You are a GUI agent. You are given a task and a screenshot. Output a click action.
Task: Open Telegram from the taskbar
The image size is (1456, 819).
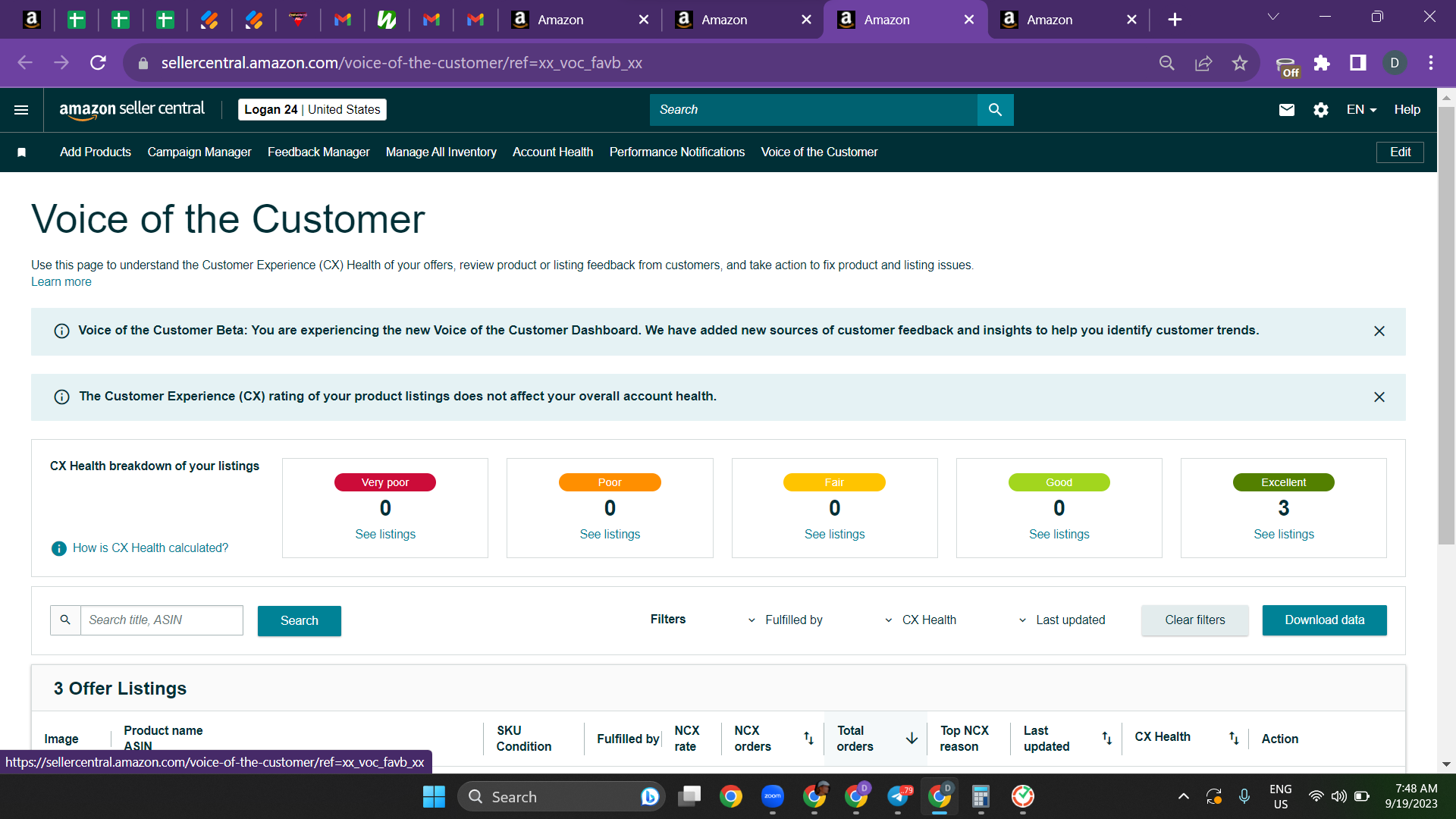(x=899, y=796)
